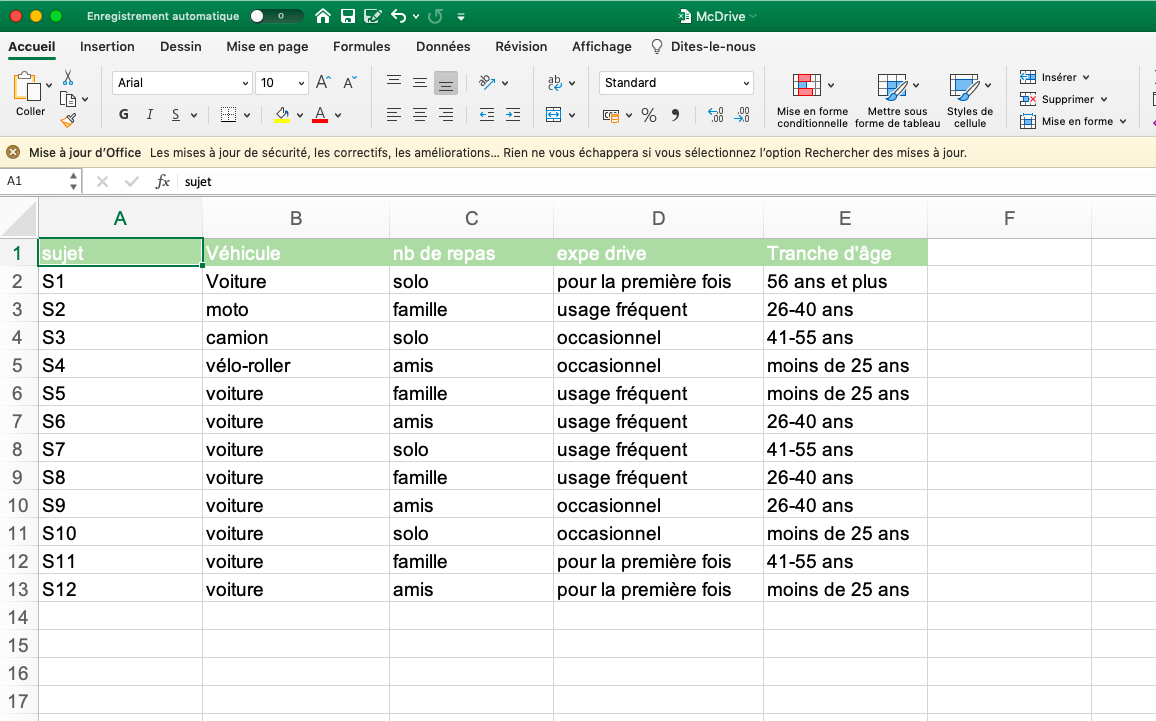Toggle italic I formatting
Image resolution: width=1156 pixels, height=721 pixels.
[x=150, y=115]
